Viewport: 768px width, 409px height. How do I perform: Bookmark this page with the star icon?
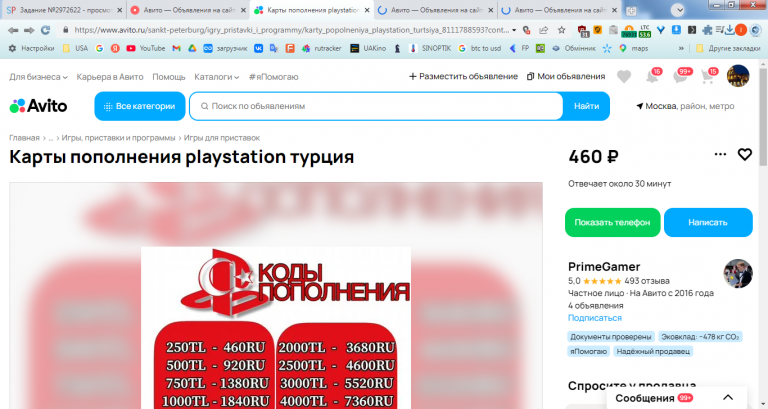coord(562,30)
